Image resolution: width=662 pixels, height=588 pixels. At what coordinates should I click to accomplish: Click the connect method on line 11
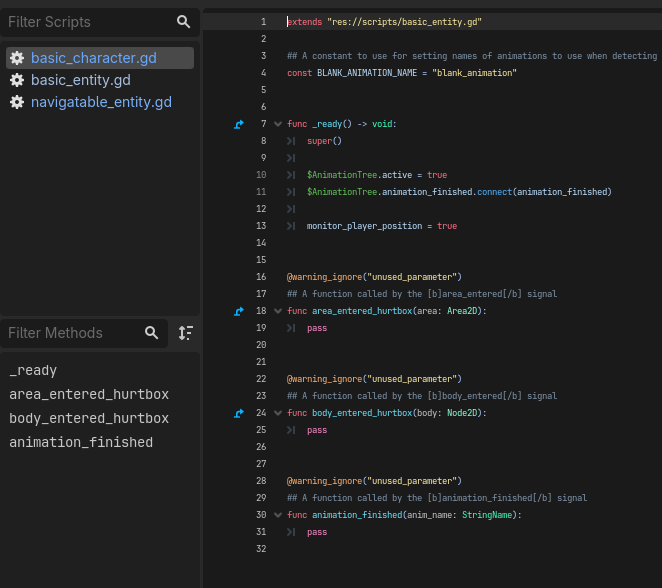494,192
